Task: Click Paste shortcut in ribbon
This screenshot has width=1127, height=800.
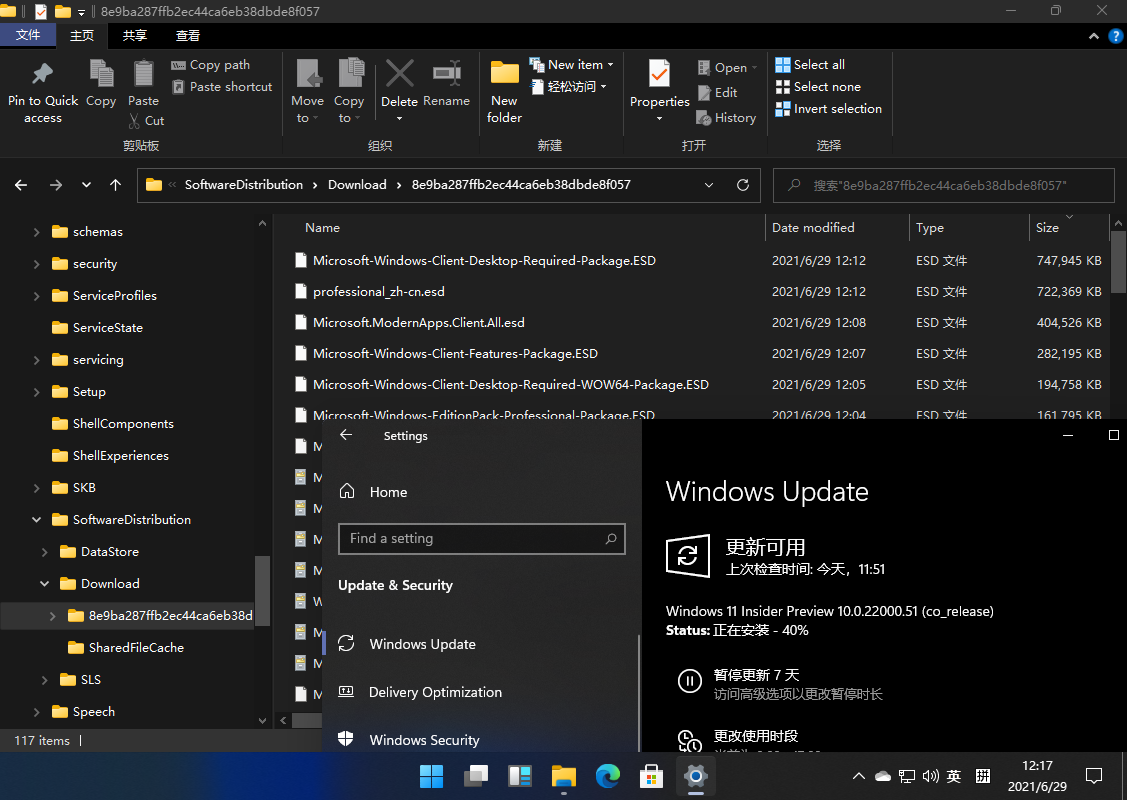Action: click(x=222, y=87)
